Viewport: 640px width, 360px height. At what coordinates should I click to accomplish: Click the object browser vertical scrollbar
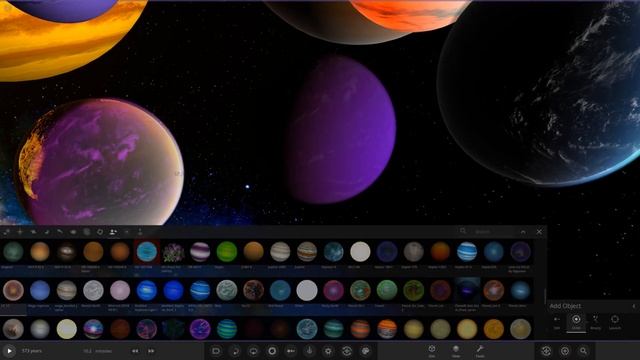point(545,295)
